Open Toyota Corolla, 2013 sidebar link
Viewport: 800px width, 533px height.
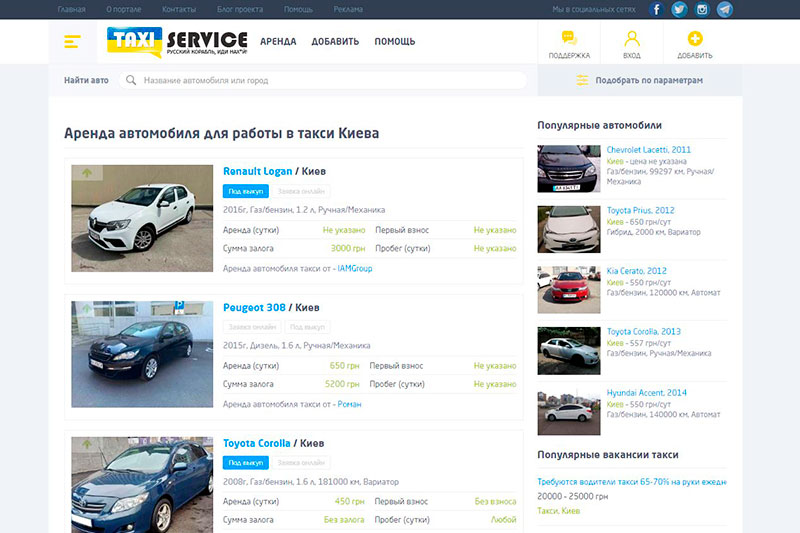(643, 332)
